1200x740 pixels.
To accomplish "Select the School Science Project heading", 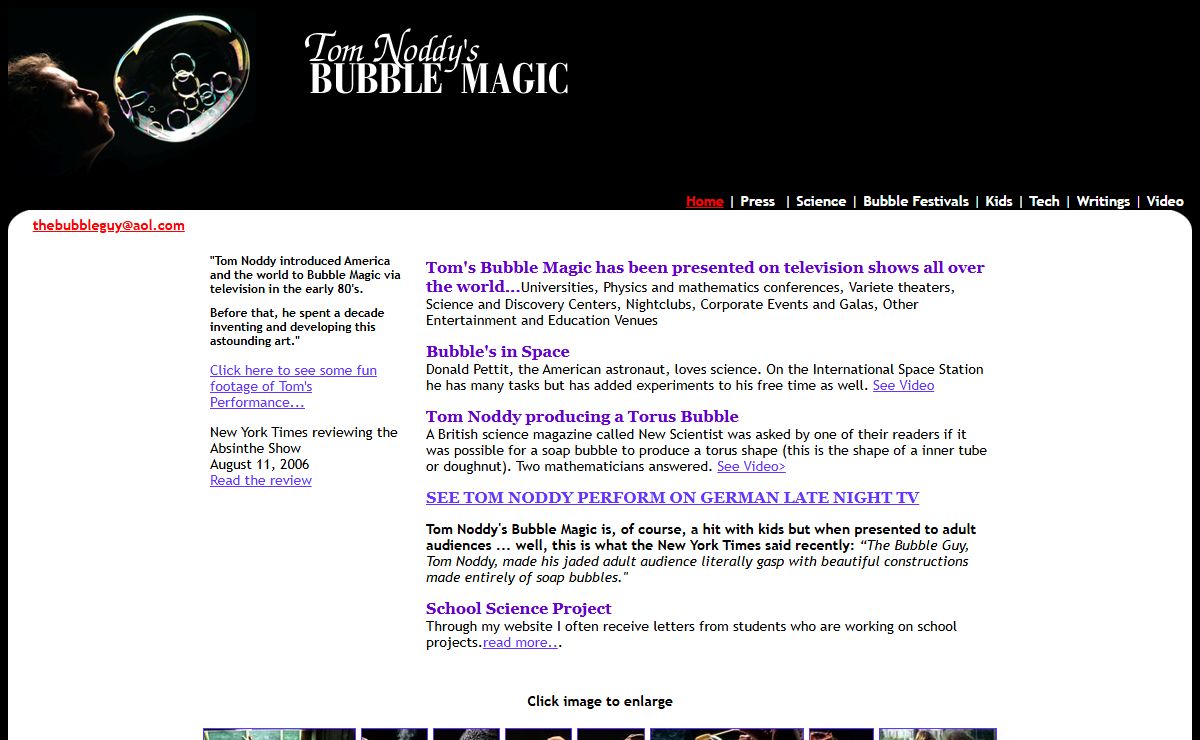I will coord(519,608).
